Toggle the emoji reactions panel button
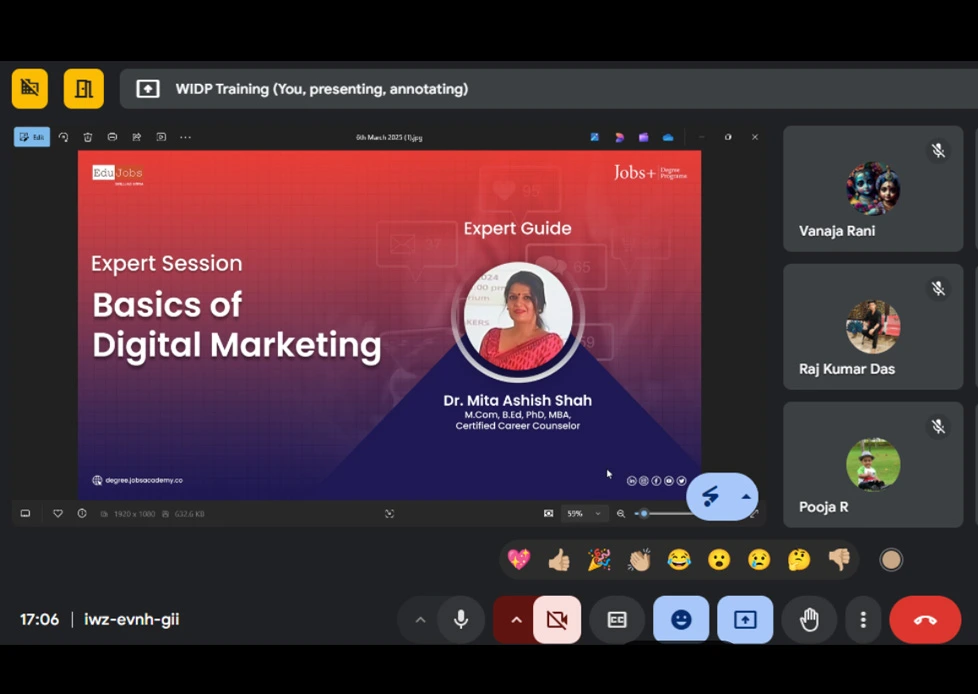The height and width of the screenshot is (694, 978). tap(681, 619)
